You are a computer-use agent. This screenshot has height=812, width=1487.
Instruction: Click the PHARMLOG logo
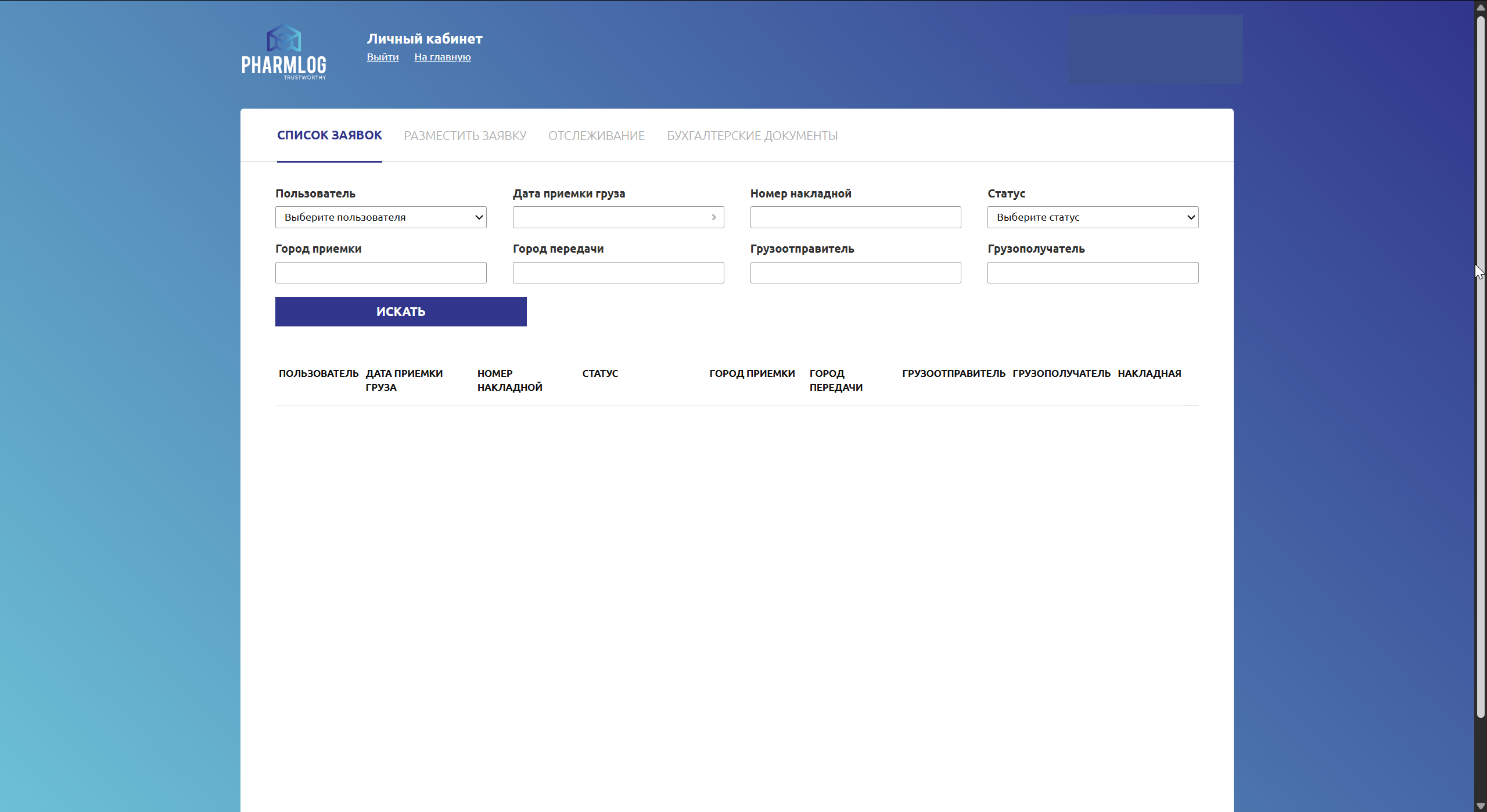[284, 52]
